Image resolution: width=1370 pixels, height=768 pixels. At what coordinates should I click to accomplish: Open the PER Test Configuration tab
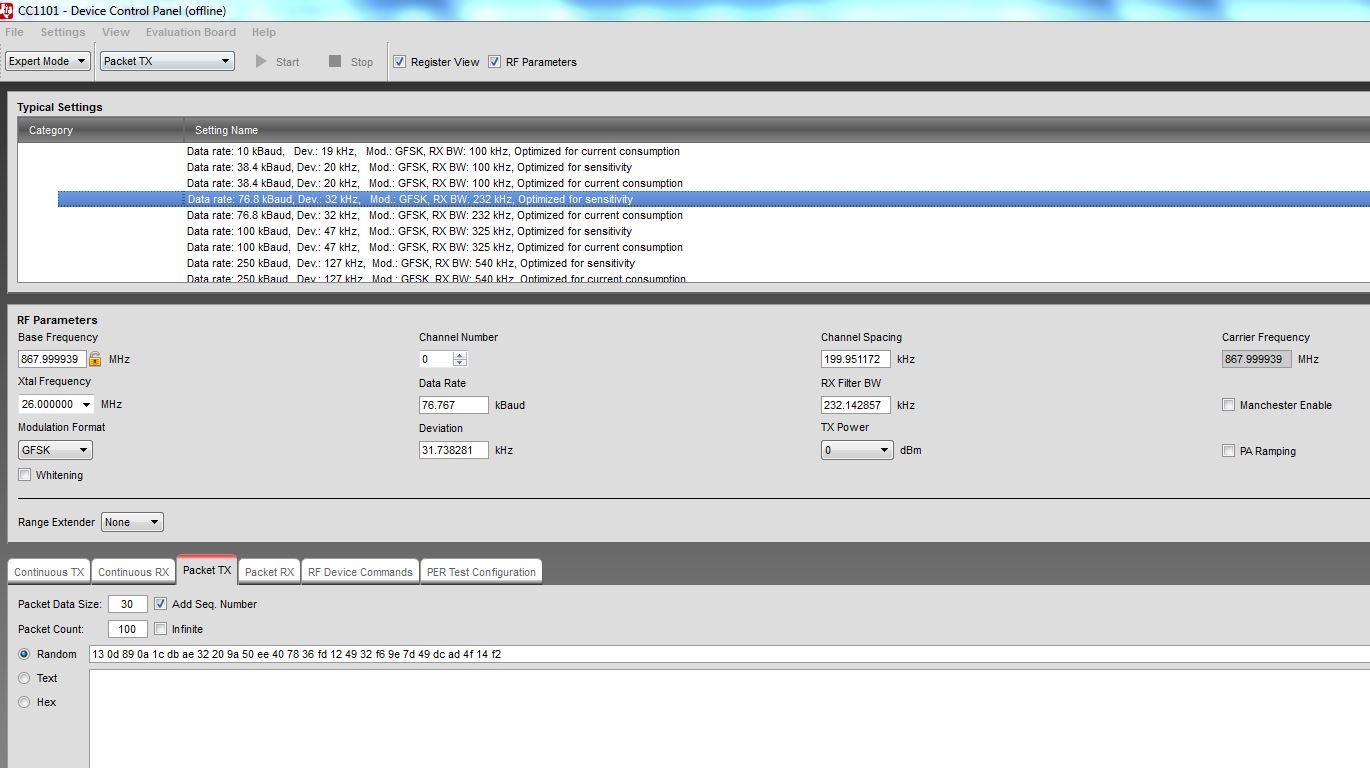481,572
